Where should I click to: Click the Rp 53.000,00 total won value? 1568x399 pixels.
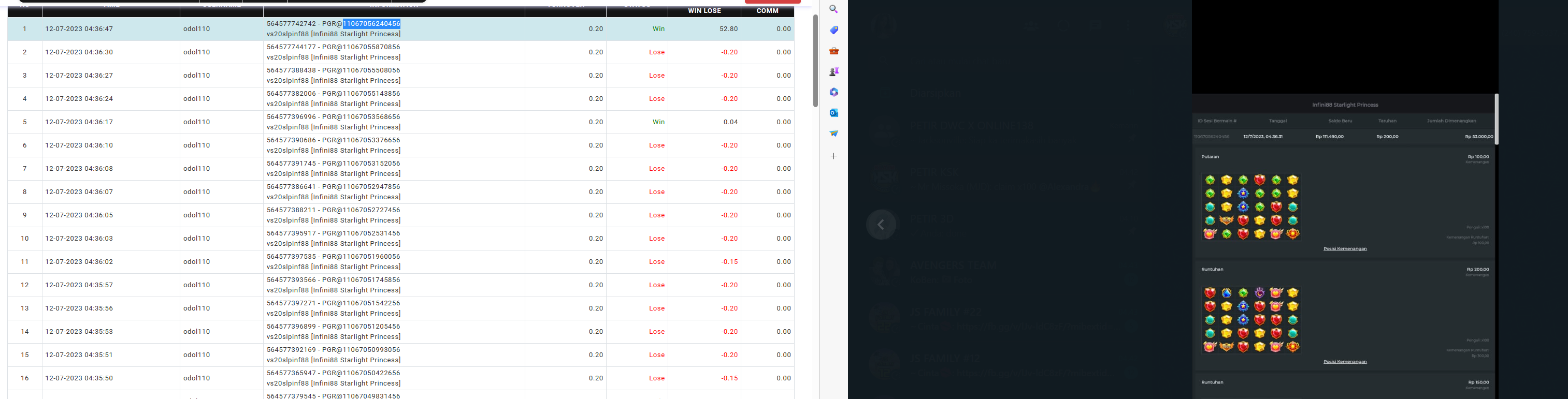point(1479,137)
